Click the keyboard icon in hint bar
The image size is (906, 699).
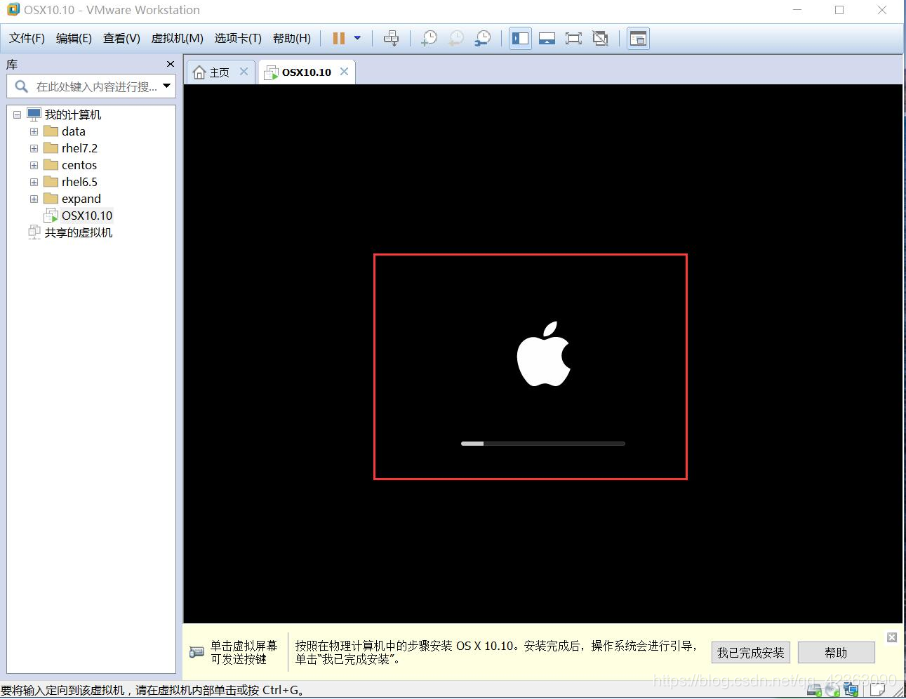[196, 652]
